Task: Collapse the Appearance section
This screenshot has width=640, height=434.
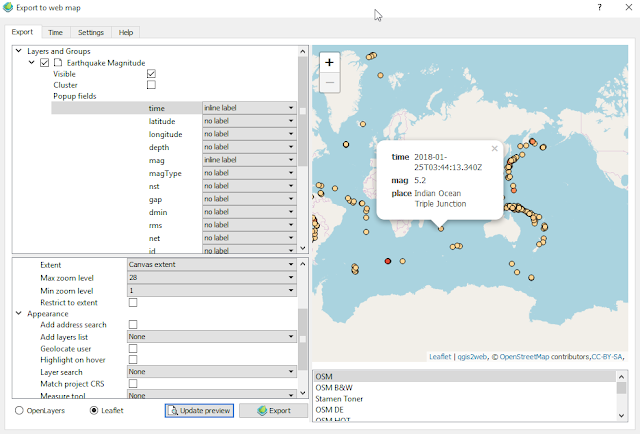Action: point(19,313)
